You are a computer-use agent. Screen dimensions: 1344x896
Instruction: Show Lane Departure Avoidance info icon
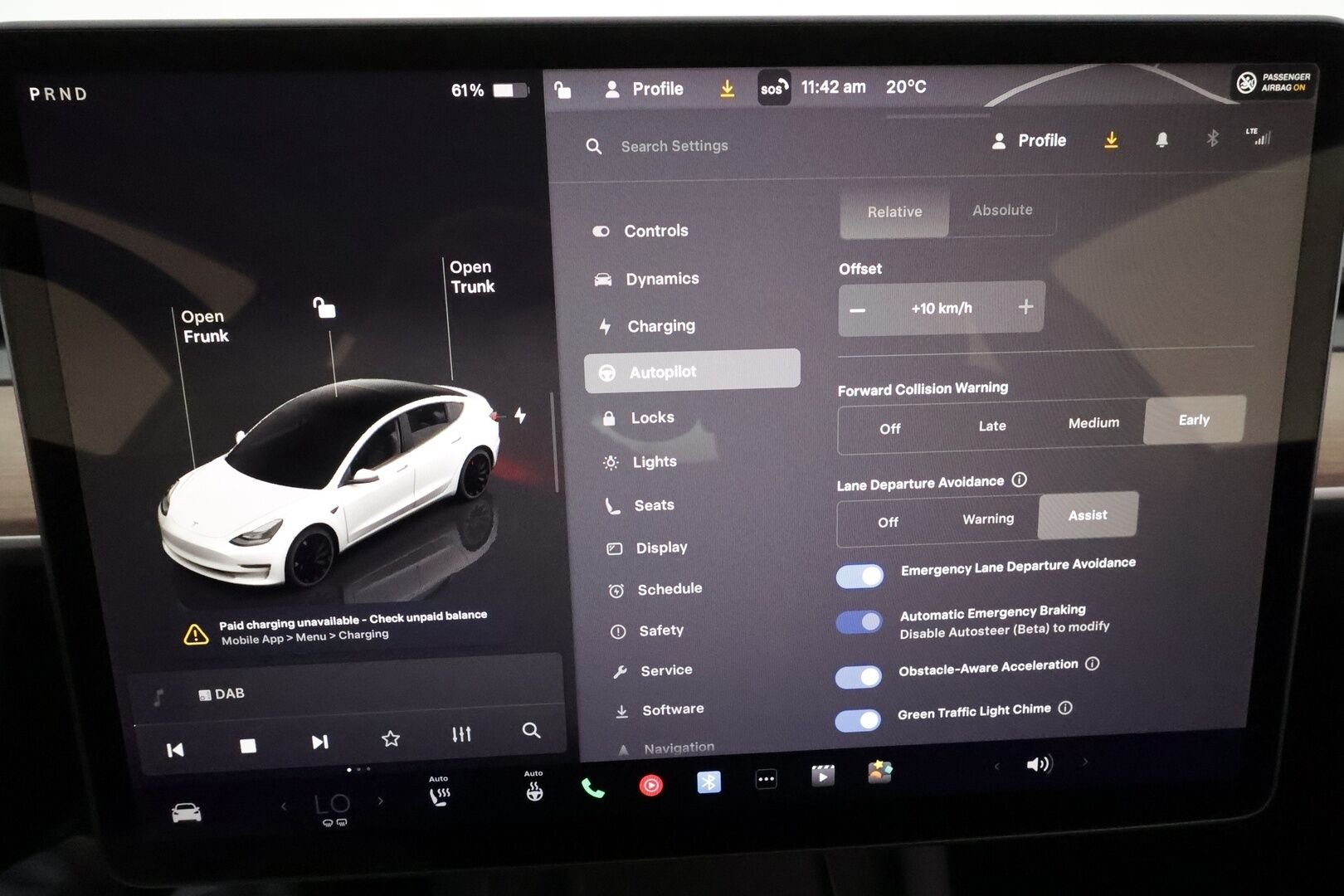pos(1020,480)
